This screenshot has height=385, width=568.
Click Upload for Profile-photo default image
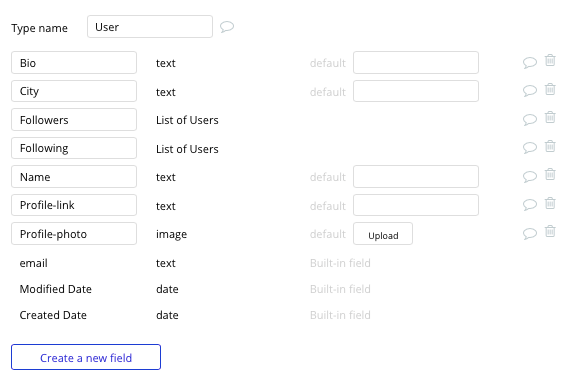(383, 234)
